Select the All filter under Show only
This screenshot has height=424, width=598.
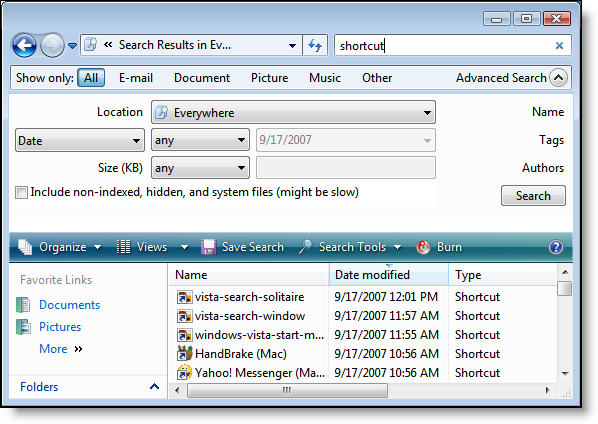tap(91, 78)
